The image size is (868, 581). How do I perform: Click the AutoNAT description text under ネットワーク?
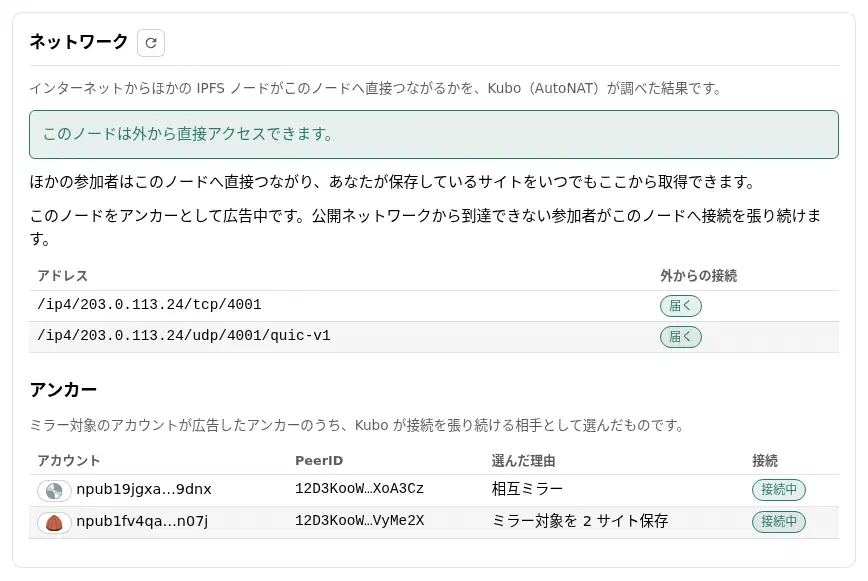coord(376,89)
